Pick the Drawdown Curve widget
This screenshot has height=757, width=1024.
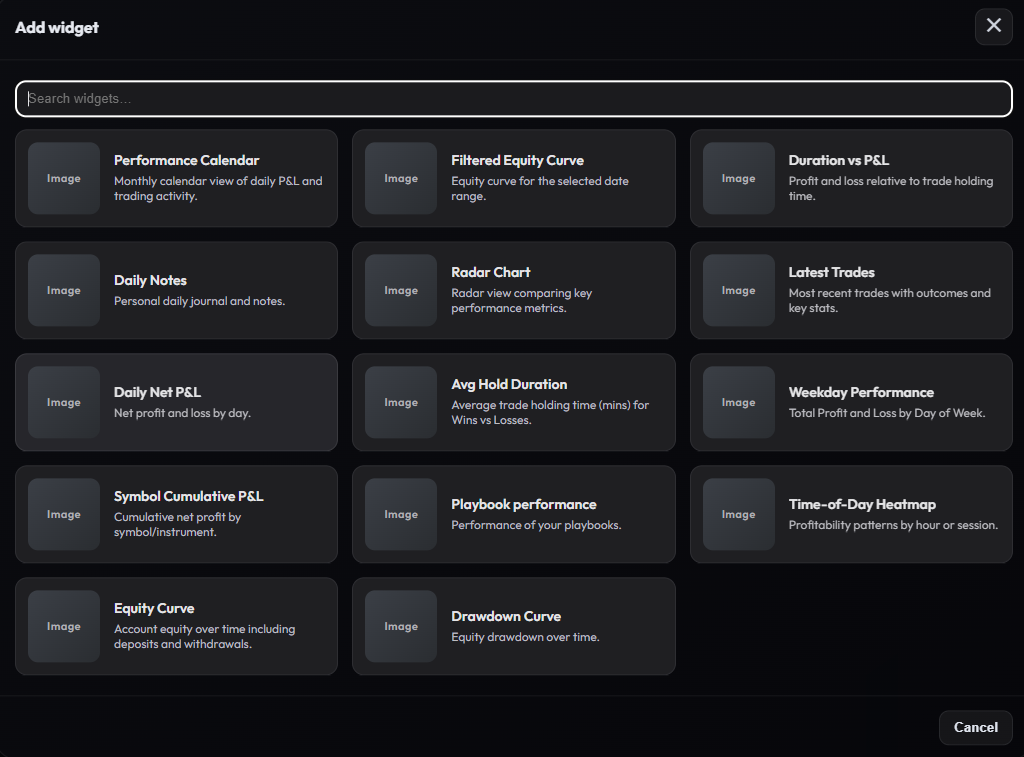(x=513, y=626)
